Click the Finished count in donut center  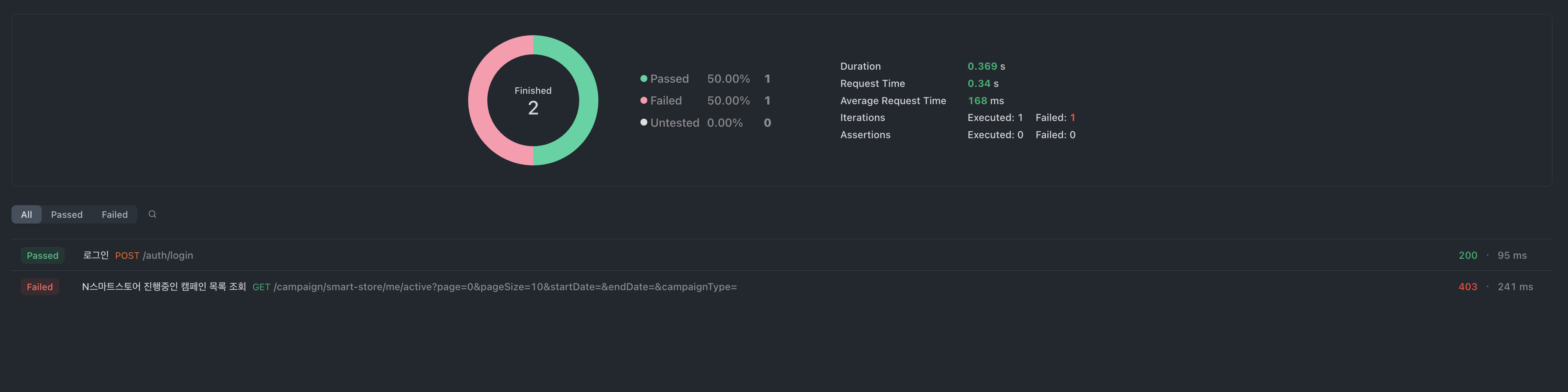tap(533, 108)
